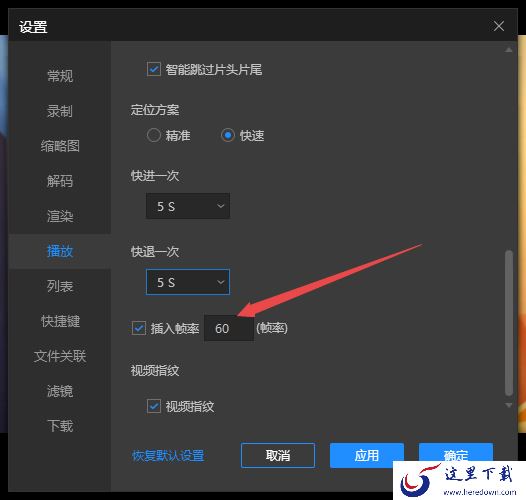
Task: Click the 恢复默认设置 link
Action: (x=168, y=456)
